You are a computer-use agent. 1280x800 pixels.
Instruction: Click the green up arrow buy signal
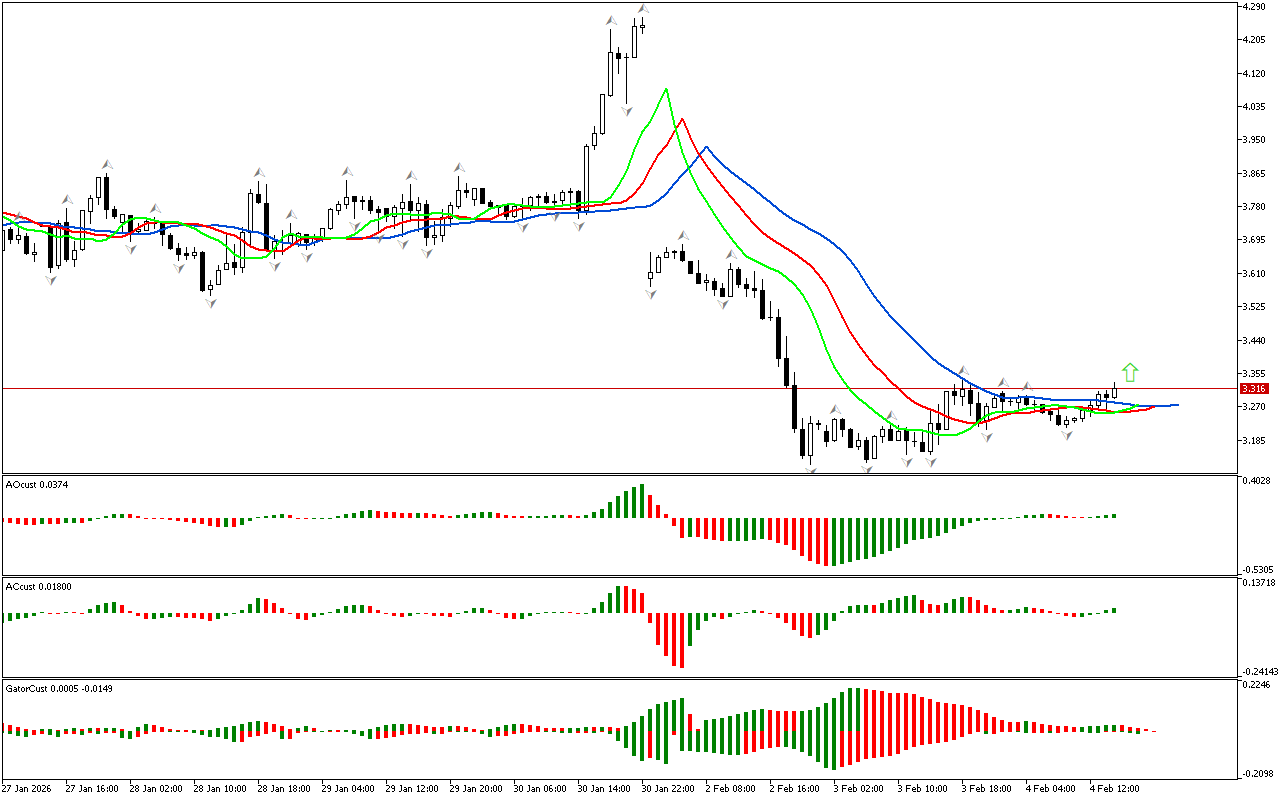point(1130,372)
